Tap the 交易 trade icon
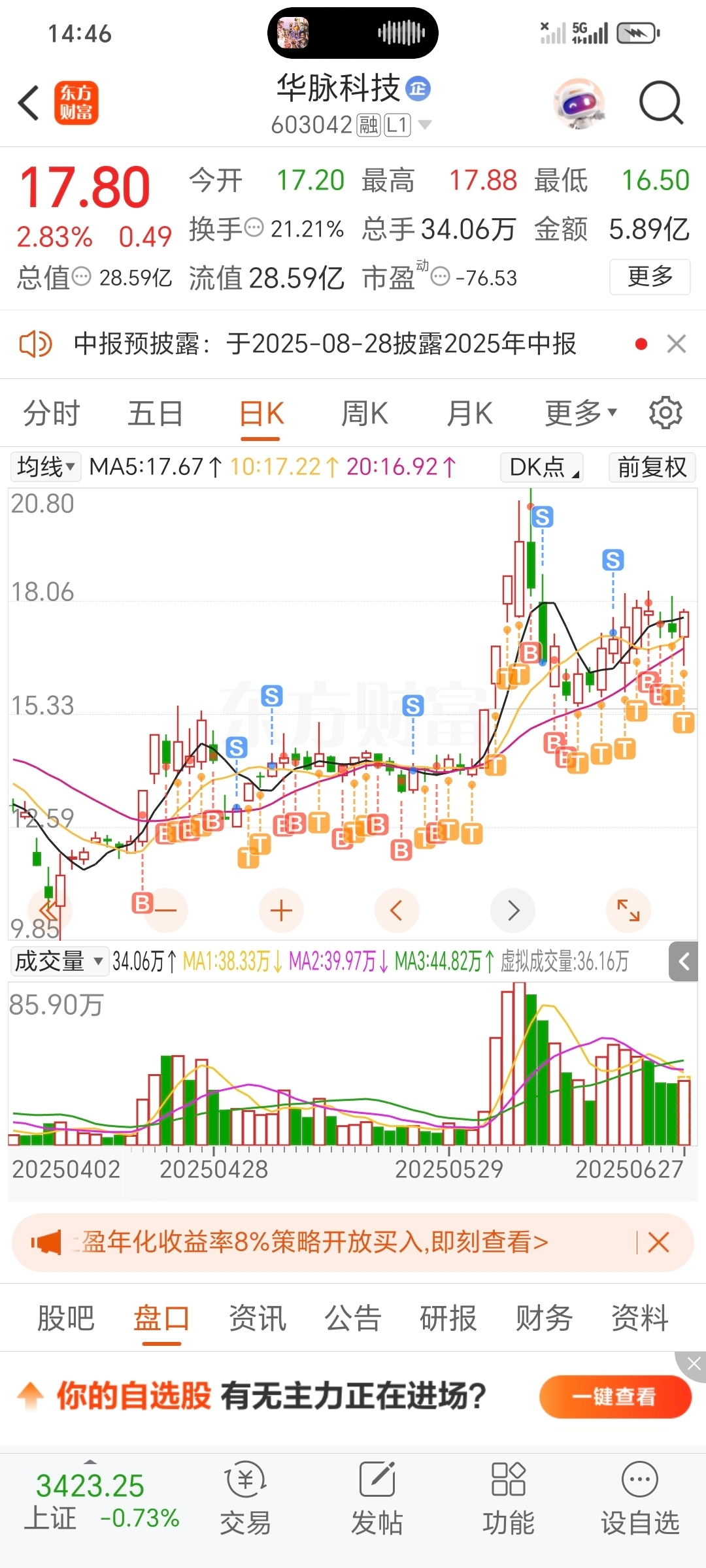The image size is (706, 1568). pyautogui.click(x=245, y=1499)
